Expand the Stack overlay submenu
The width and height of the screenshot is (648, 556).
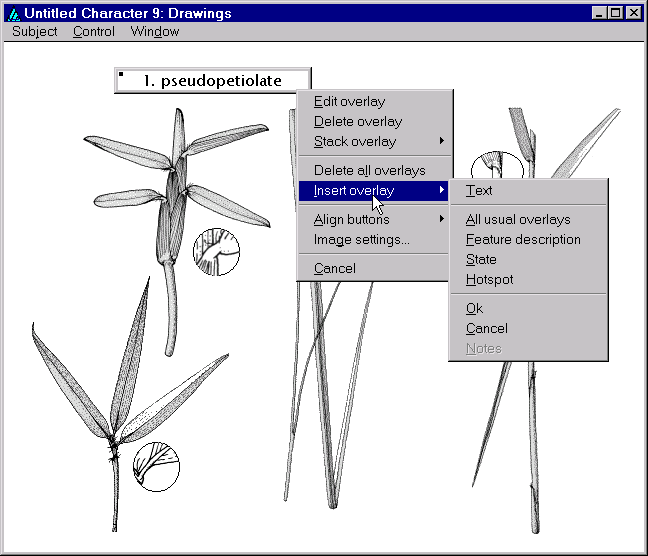click(x=355, y=141)
